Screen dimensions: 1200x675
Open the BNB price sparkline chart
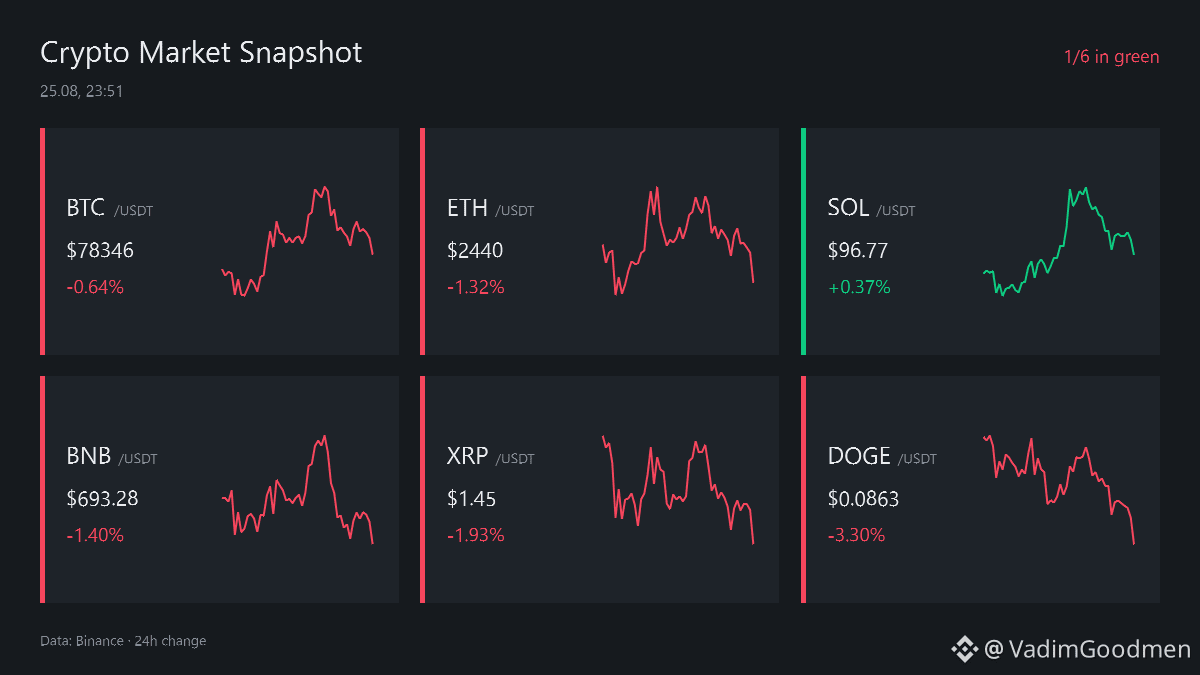(x=297, y=490)
